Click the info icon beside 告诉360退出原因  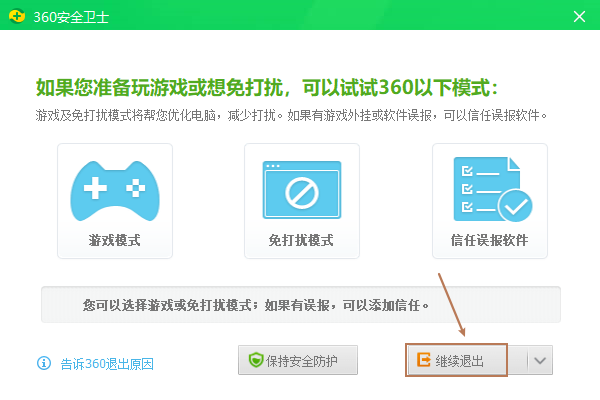pyautogui.click(x=44, y=363)
